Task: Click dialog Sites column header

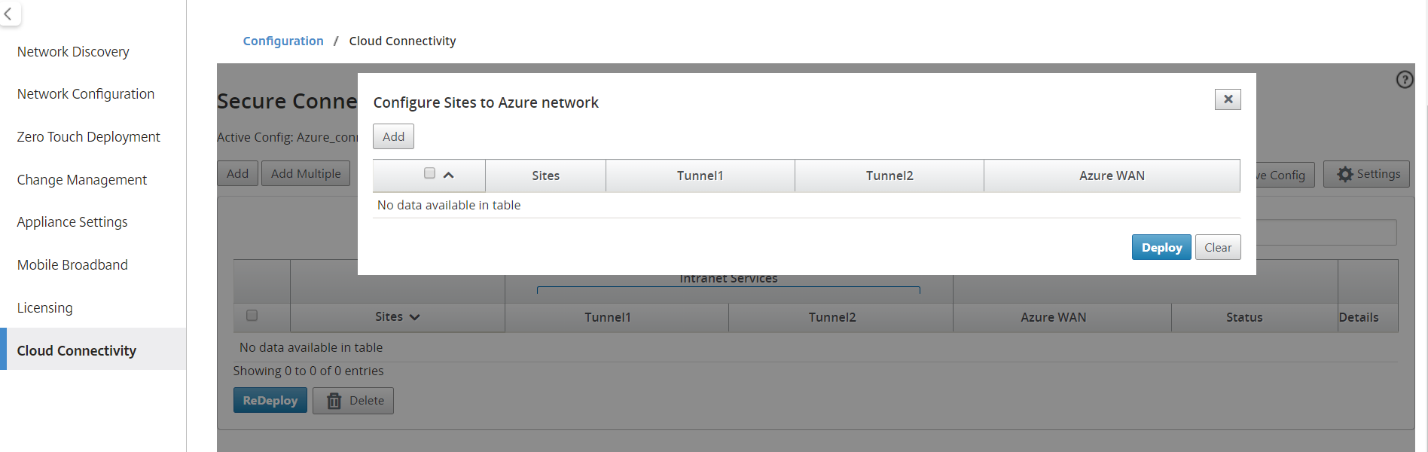Action: pos(546,175)
